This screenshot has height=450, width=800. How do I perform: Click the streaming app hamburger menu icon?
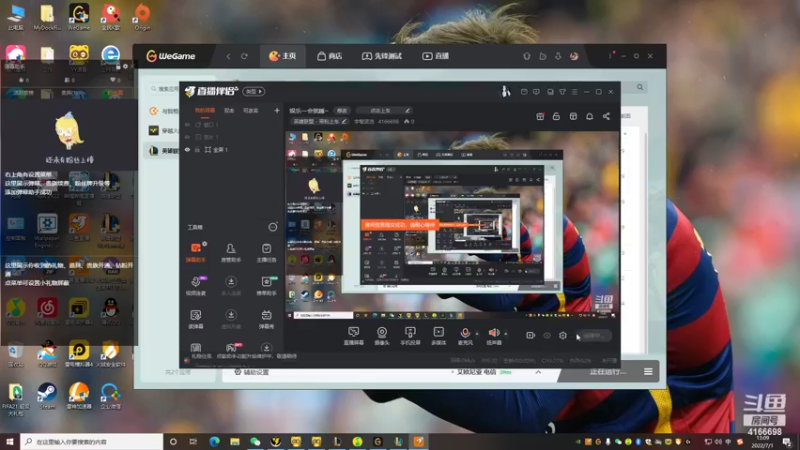[x=574, y=92]
